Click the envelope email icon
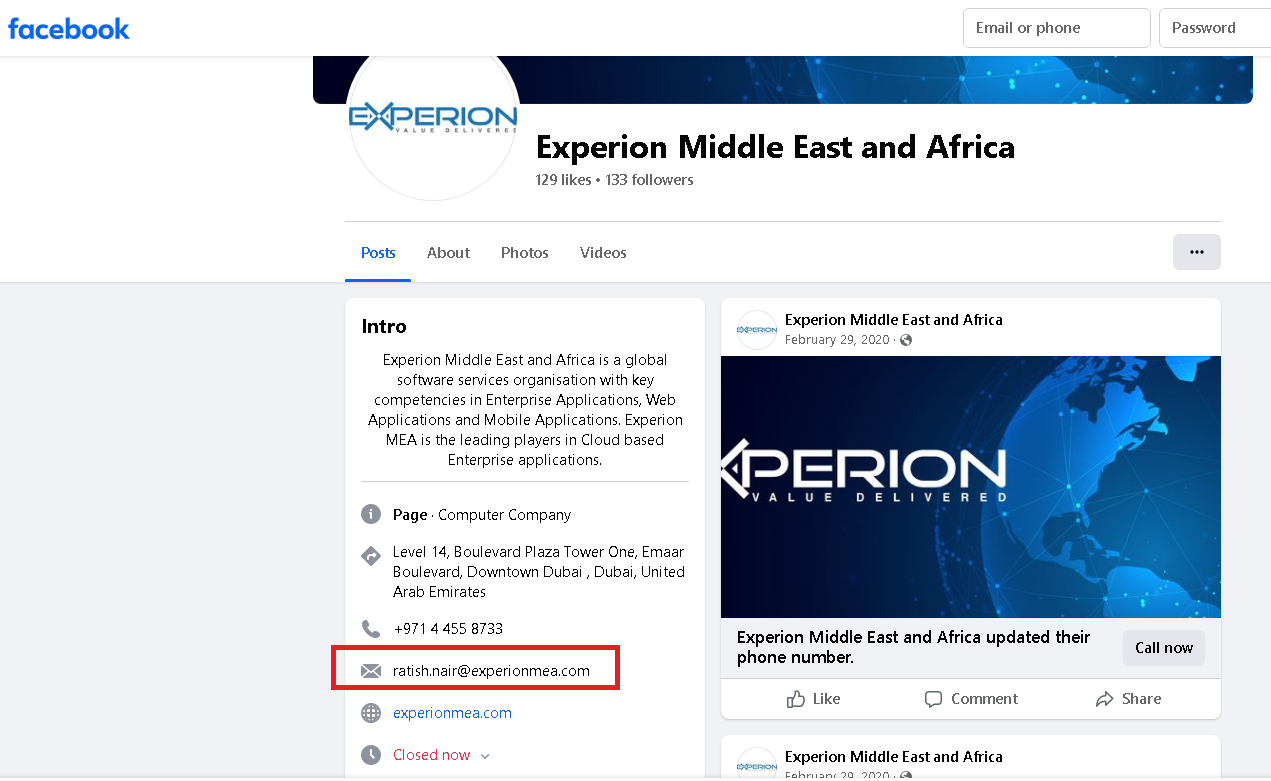Screen dimensions: 1271x781 tap(371, 671)
